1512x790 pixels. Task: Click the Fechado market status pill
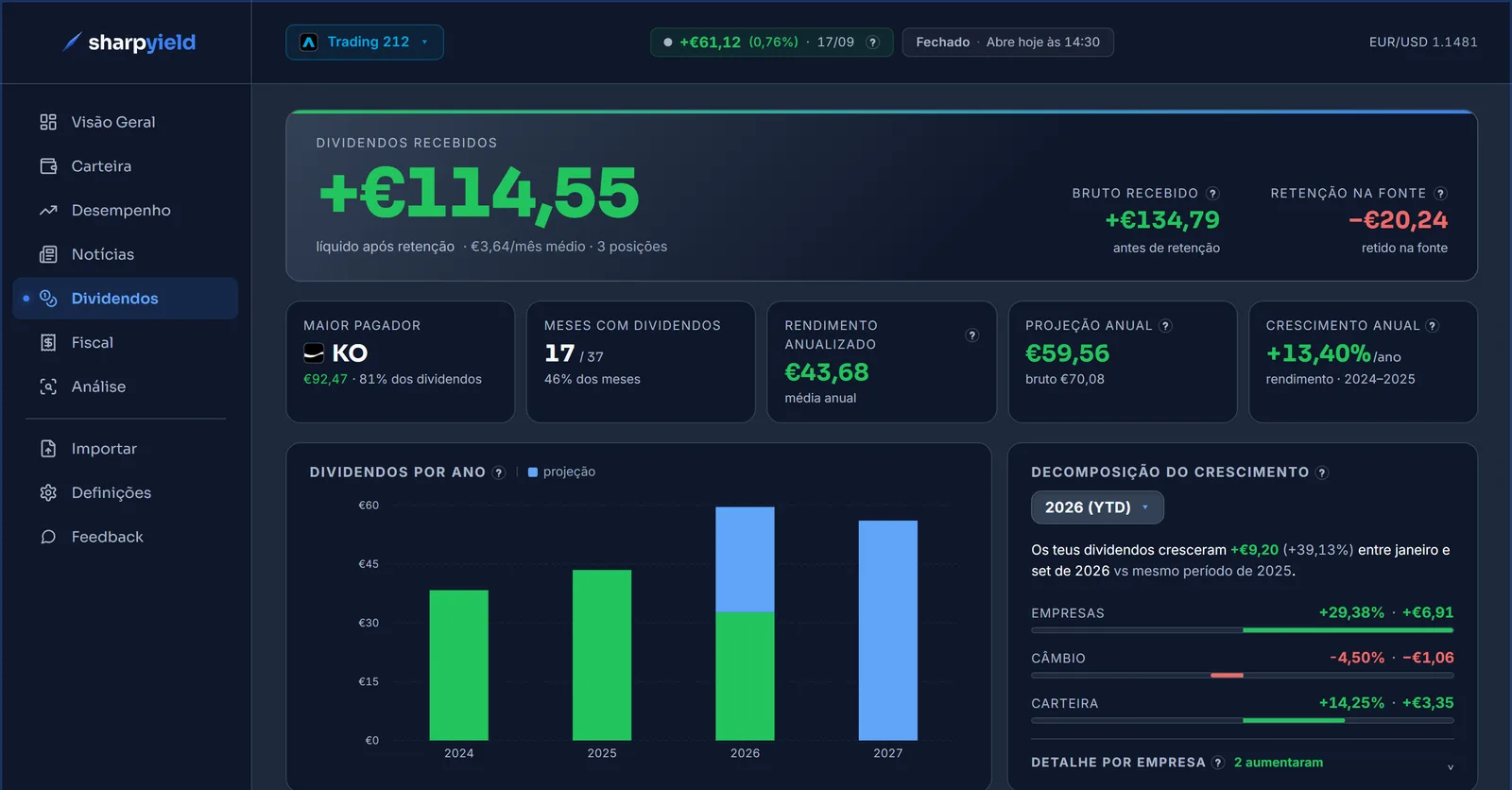coord(1007,43)
